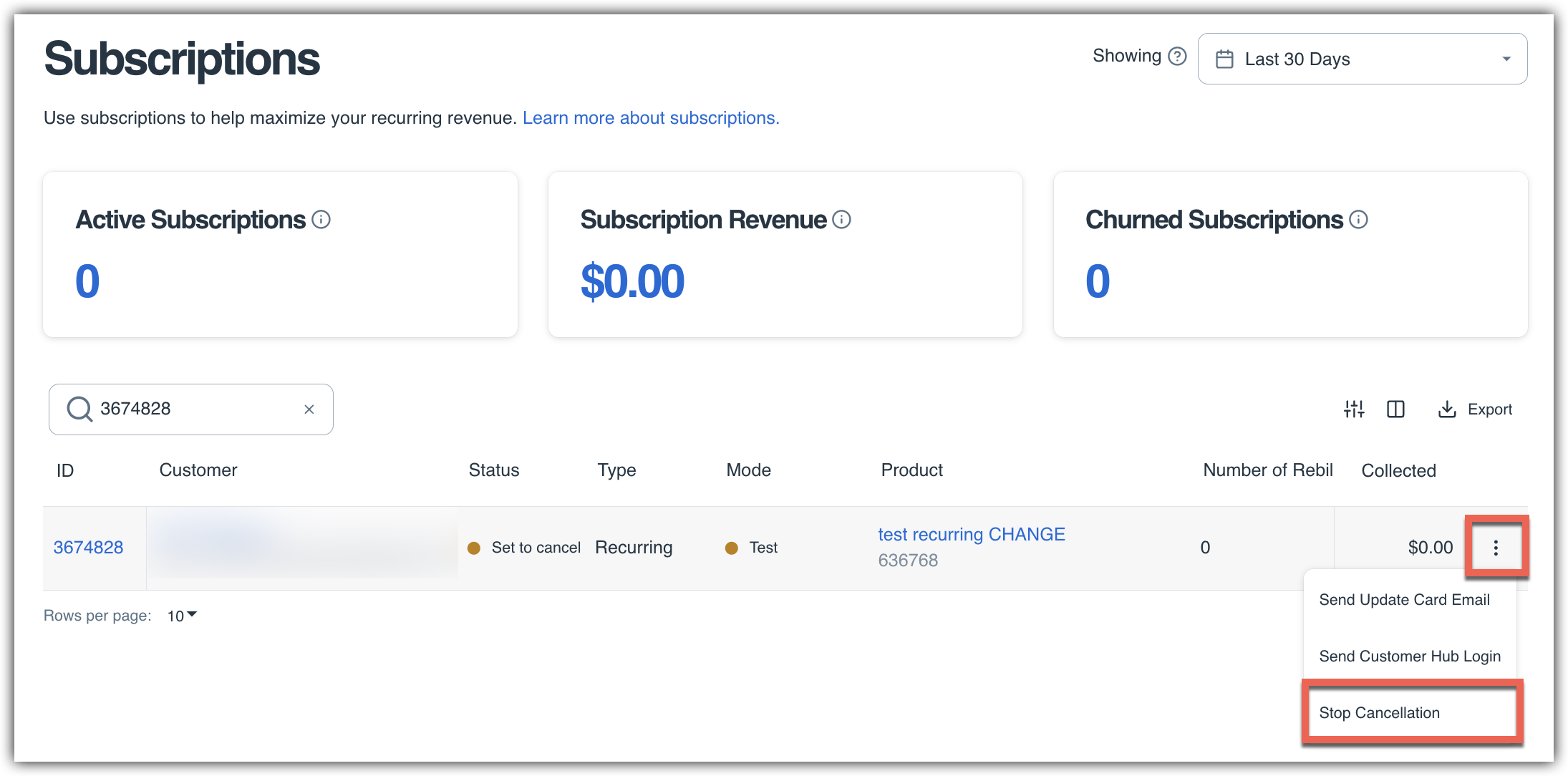Open Learn more about subscriptions link

[x=651, y=118]
